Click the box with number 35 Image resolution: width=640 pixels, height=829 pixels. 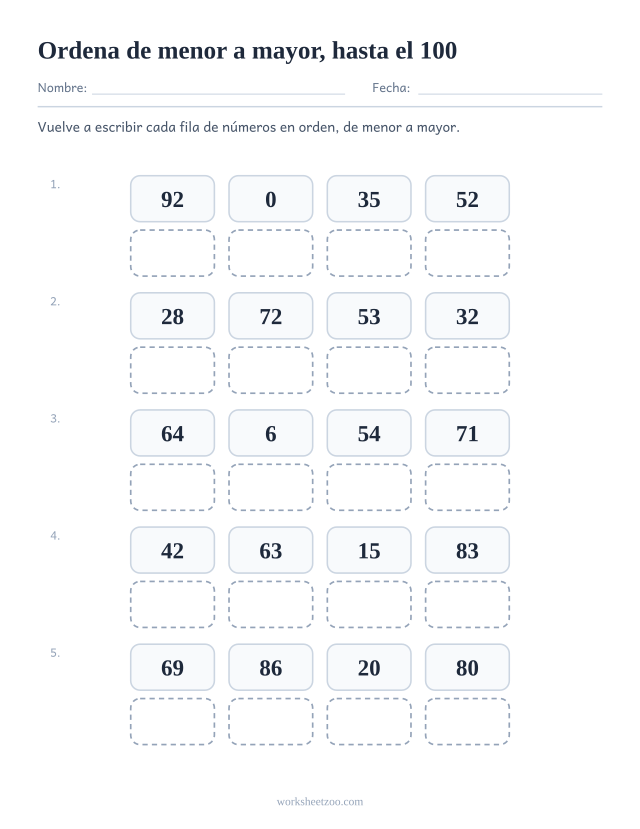tap(369, 199)
